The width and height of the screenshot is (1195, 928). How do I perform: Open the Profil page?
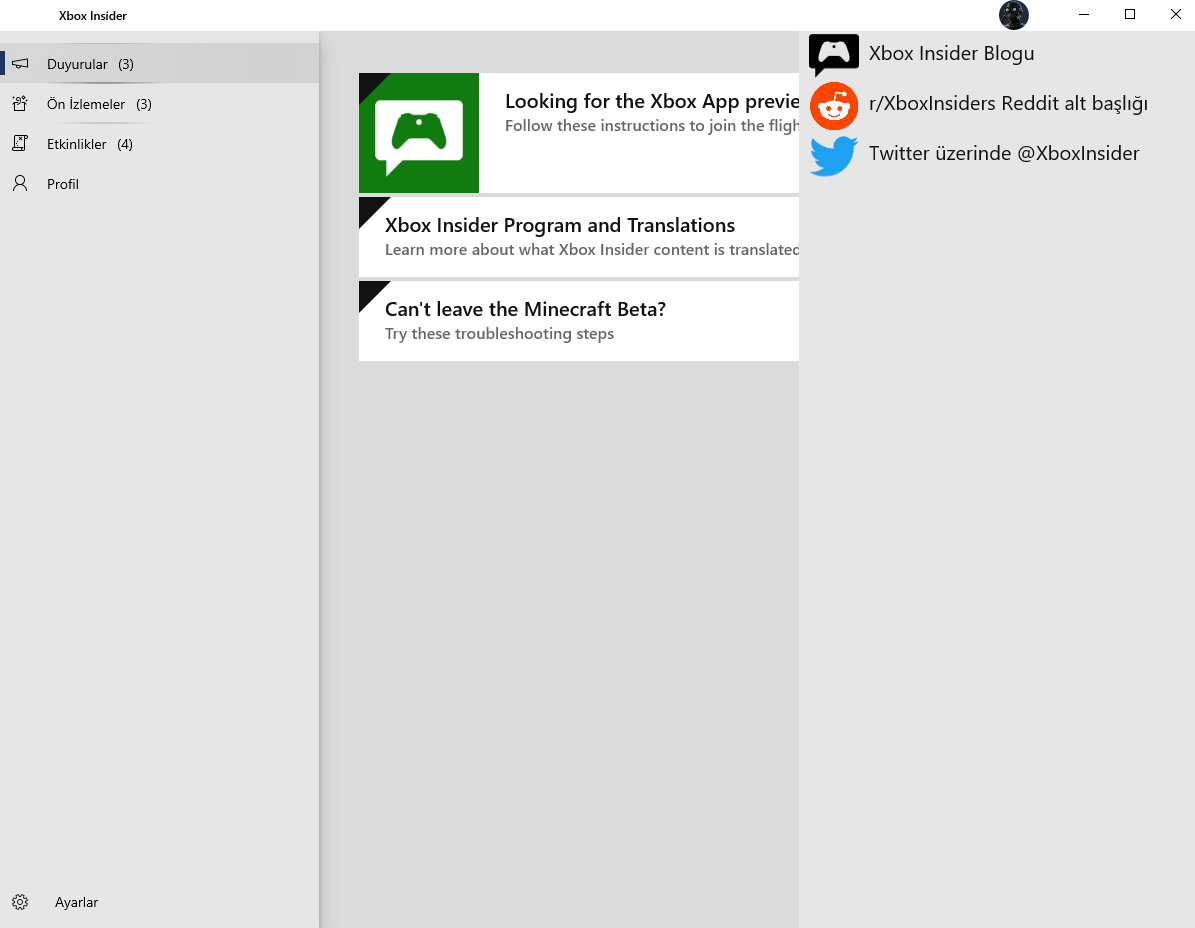159,183
